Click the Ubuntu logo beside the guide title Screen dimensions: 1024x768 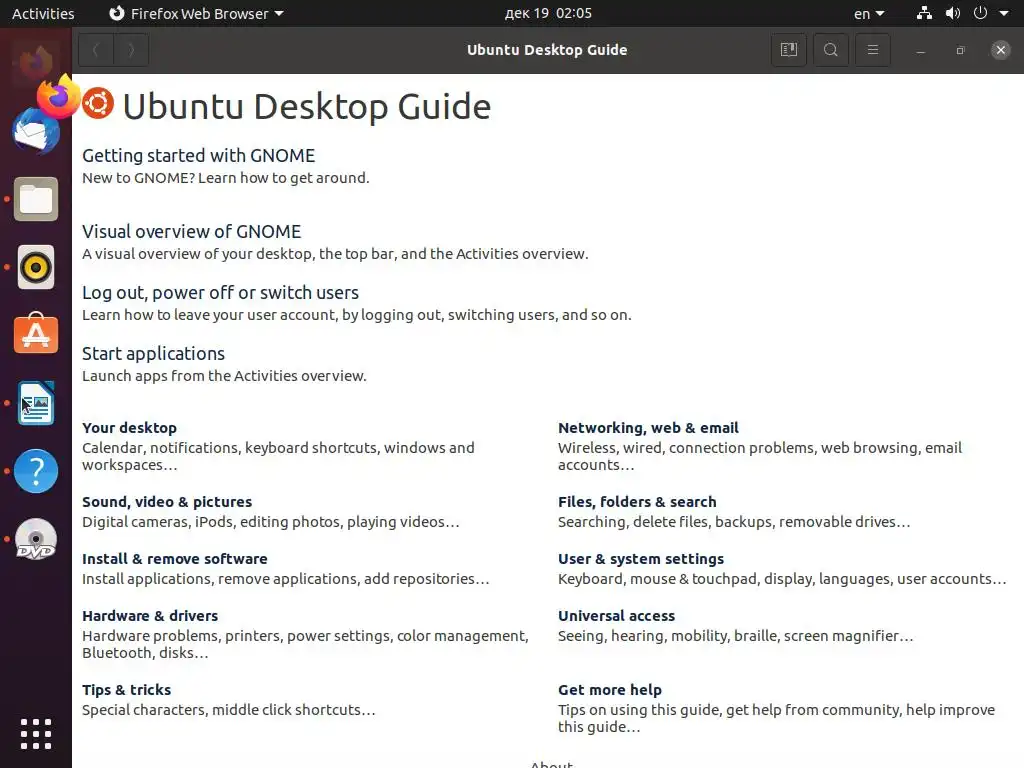98,104
